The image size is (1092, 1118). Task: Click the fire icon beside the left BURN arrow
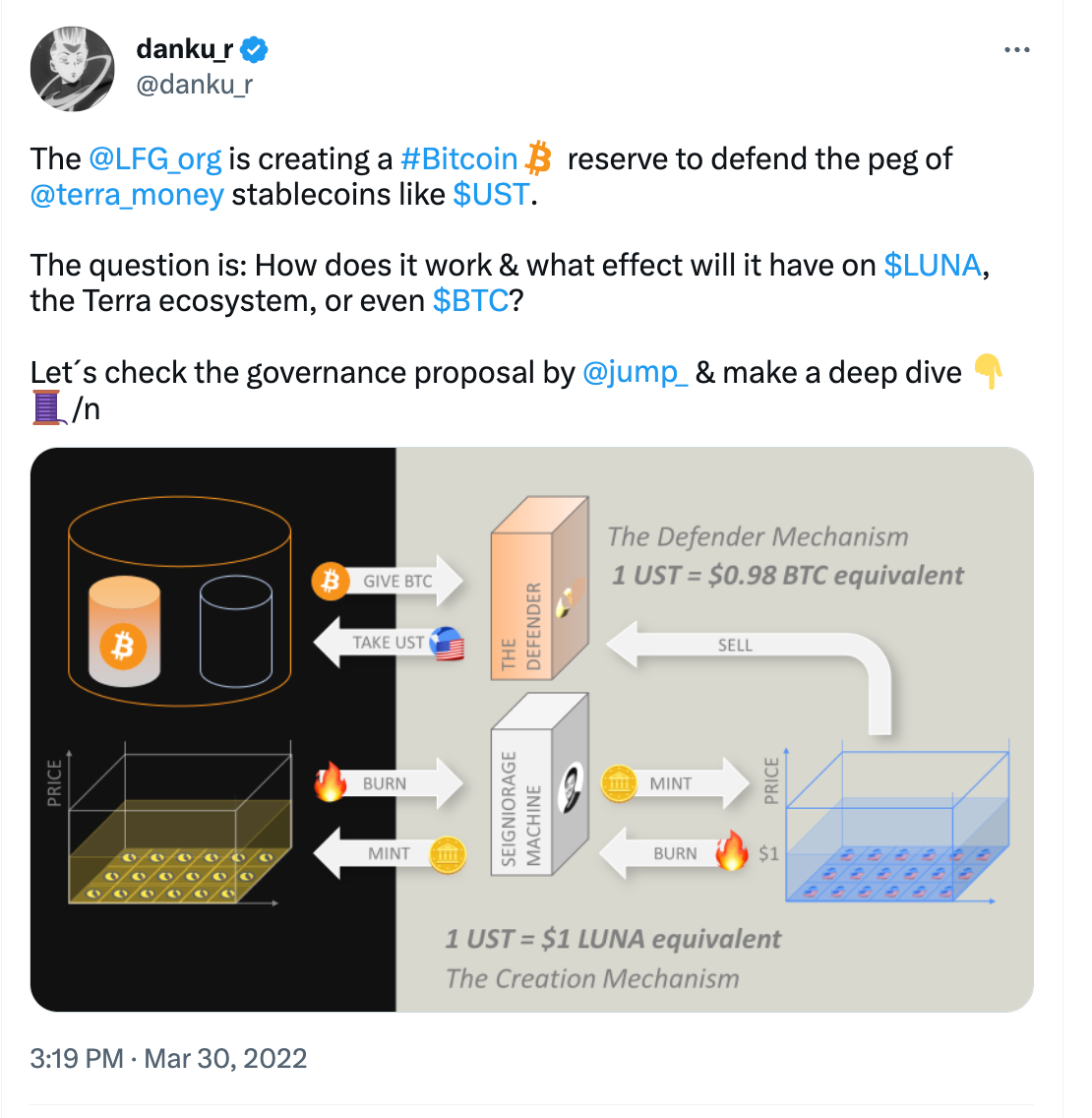(x=331, y=783)
